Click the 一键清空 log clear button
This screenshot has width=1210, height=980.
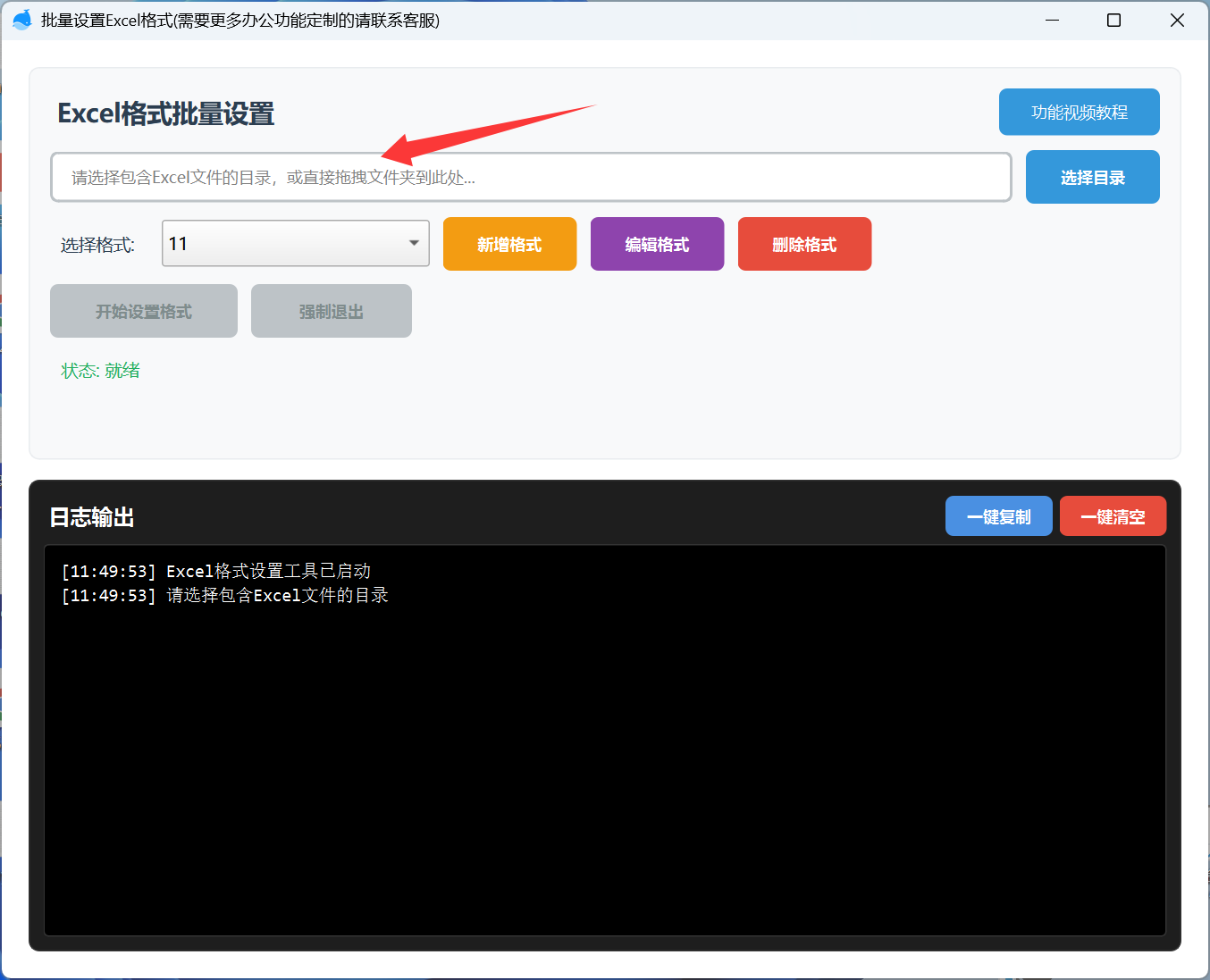tap(1113, 516)
